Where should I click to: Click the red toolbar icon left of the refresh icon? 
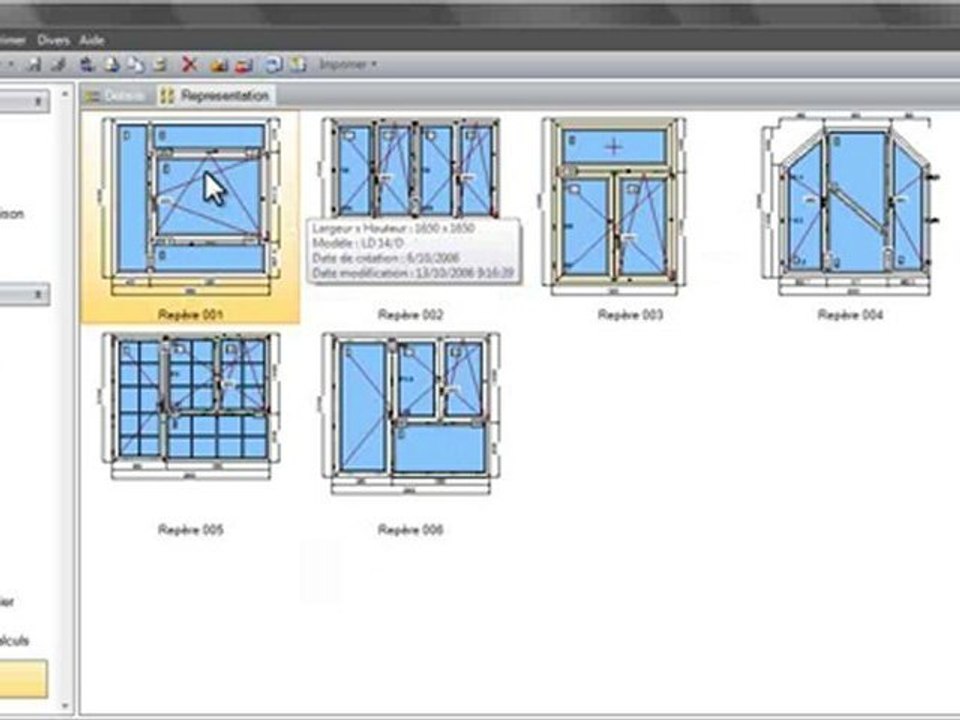pos(244,64)
